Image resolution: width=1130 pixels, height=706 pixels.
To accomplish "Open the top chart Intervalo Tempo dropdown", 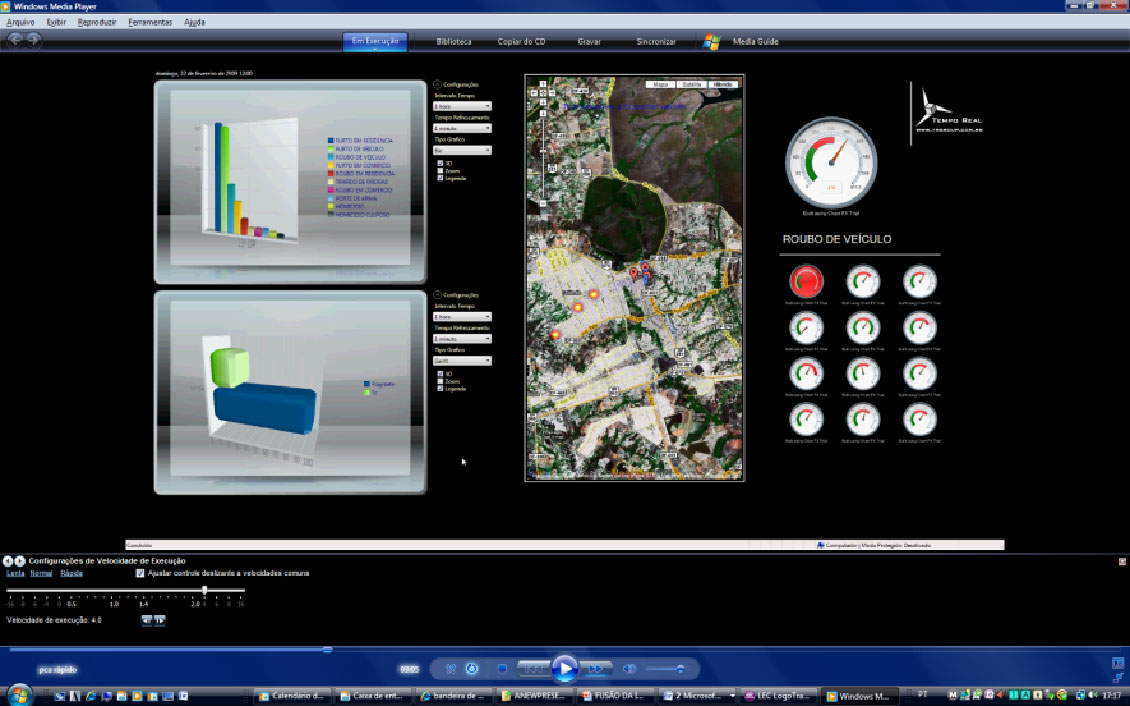I will point(462,106).
